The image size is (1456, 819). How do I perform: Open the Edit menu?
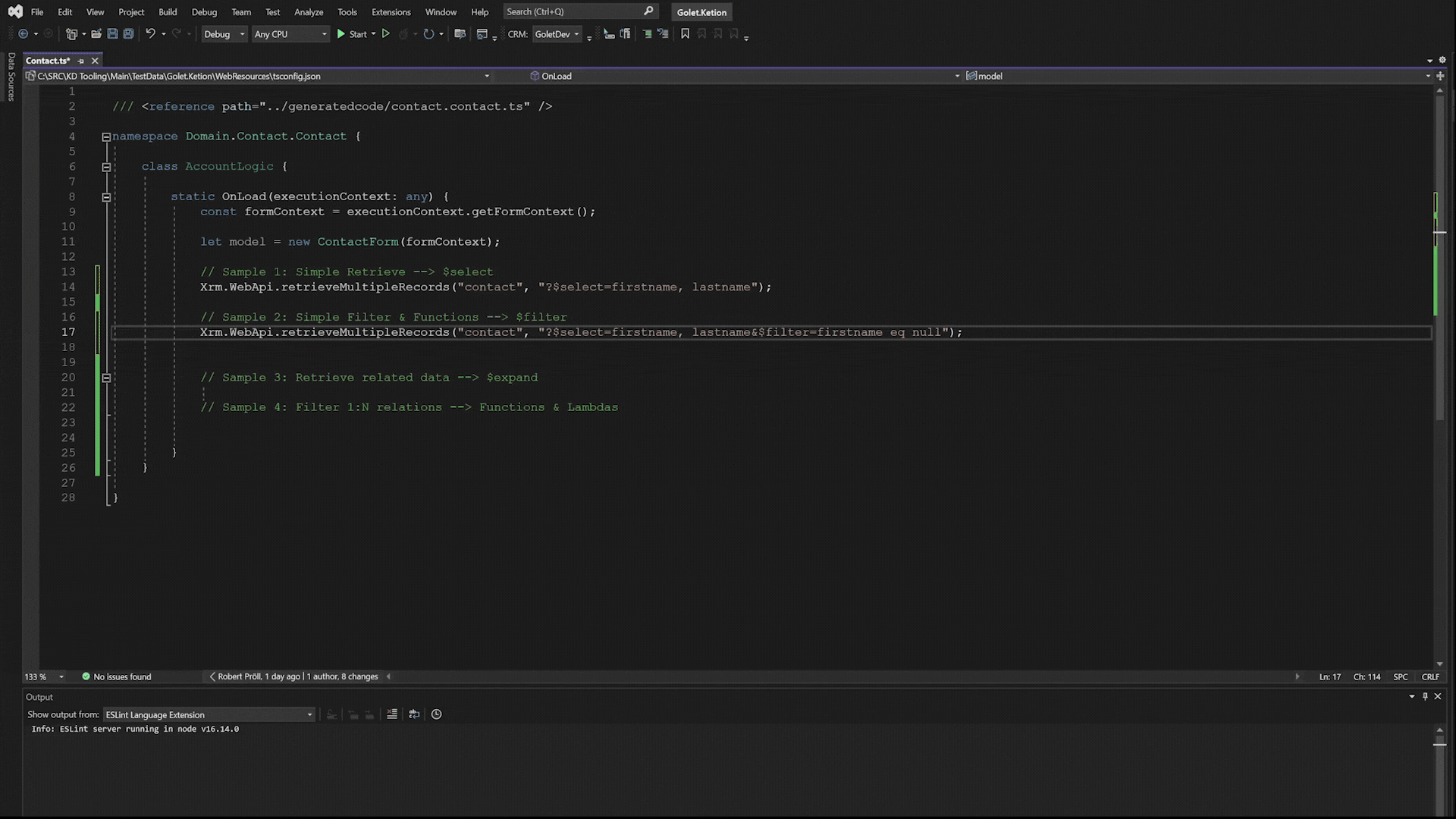[x=65, y=12]
